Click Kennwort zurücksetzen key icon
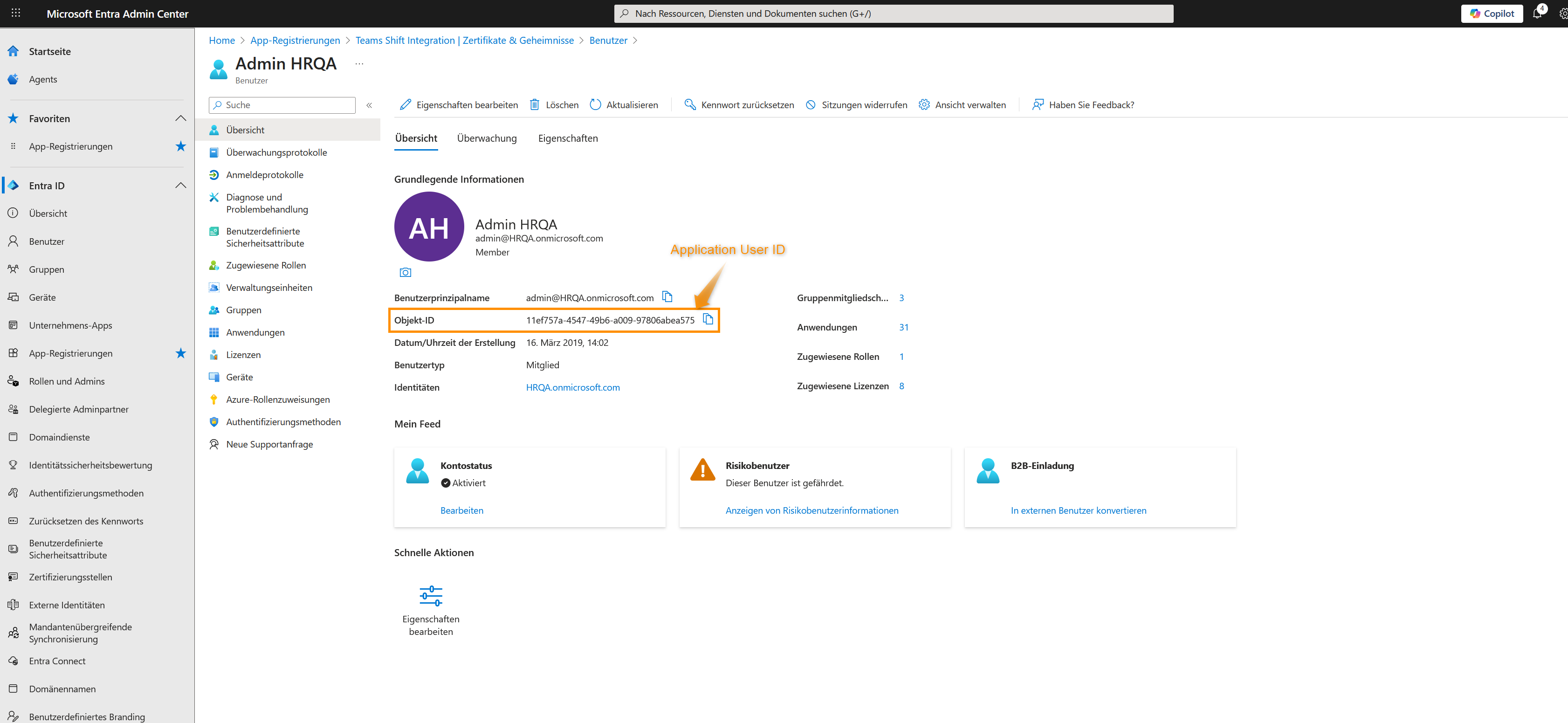This screenshot has width=1568, height=723. click(x=690, y=105)
